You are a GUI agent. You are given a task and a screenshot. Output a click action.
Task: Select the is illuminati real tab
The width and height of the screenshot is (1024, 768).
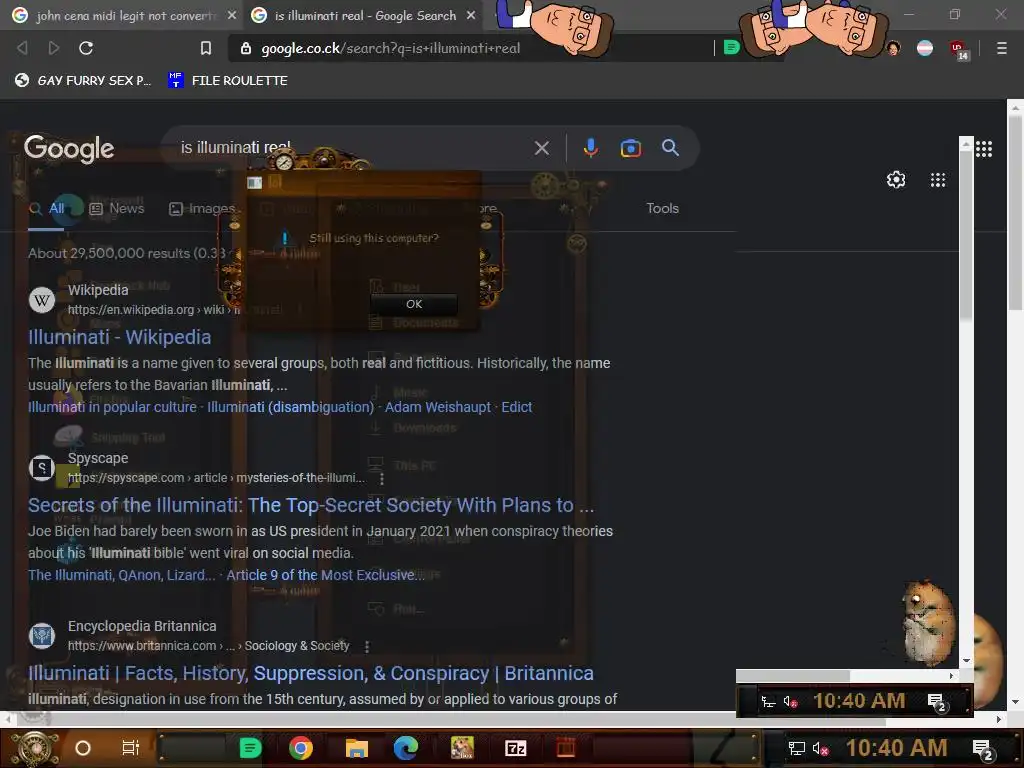364,15
